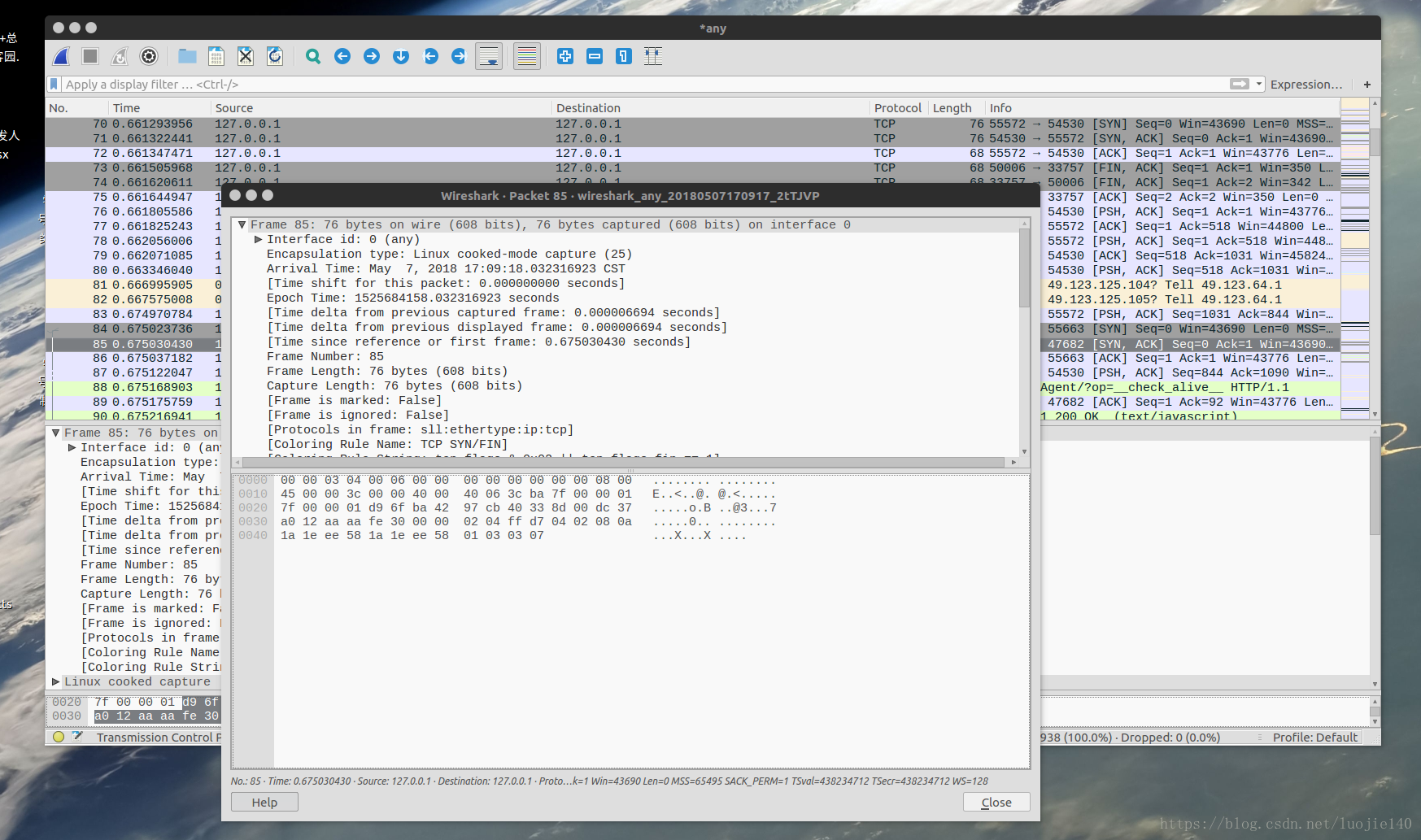Find a packet with magnifier icon
Viewport: 1421px width, 840px height.
[313, 56]
